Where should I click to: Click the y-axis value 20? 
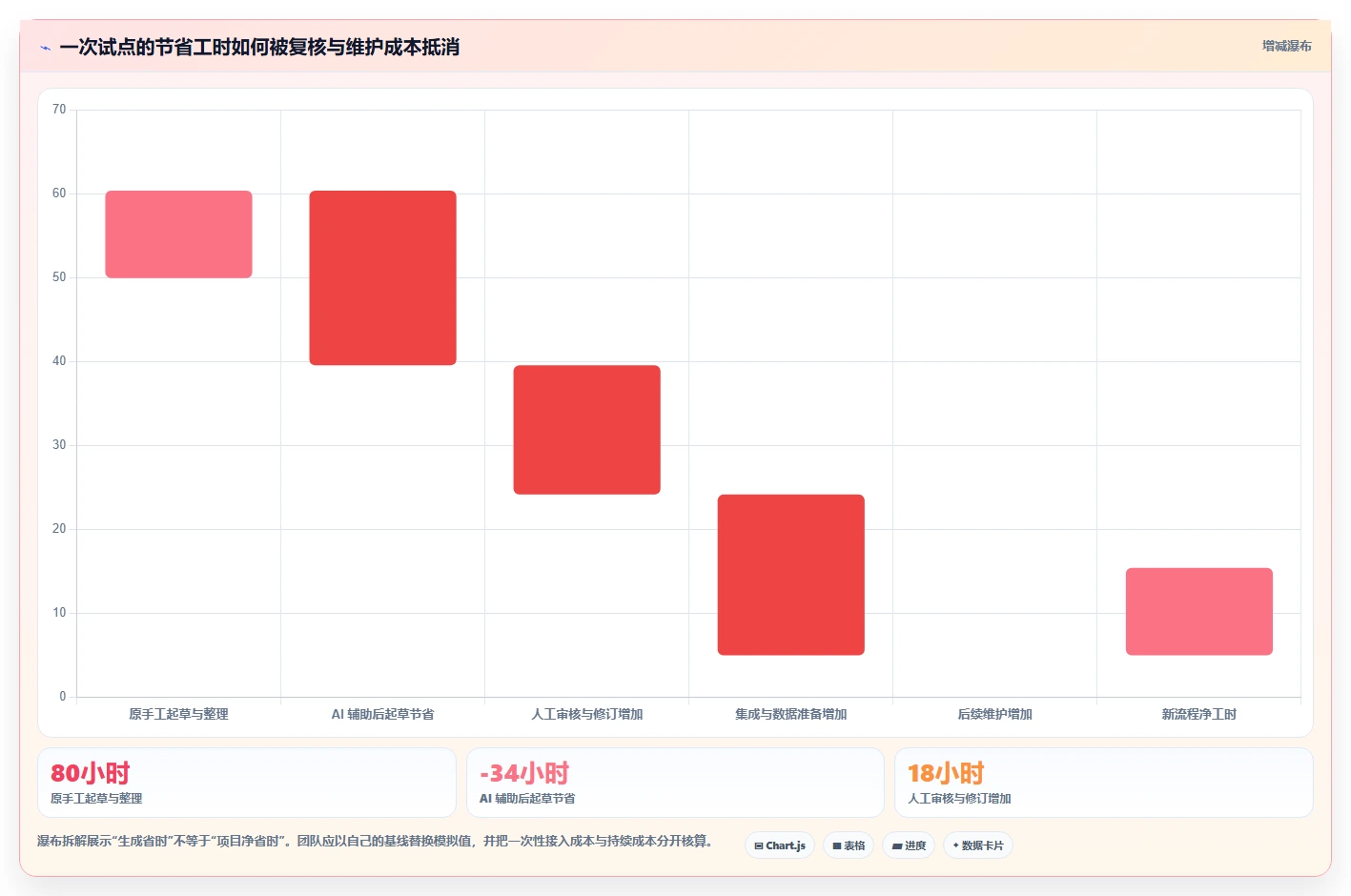click(x=59, y=529)
